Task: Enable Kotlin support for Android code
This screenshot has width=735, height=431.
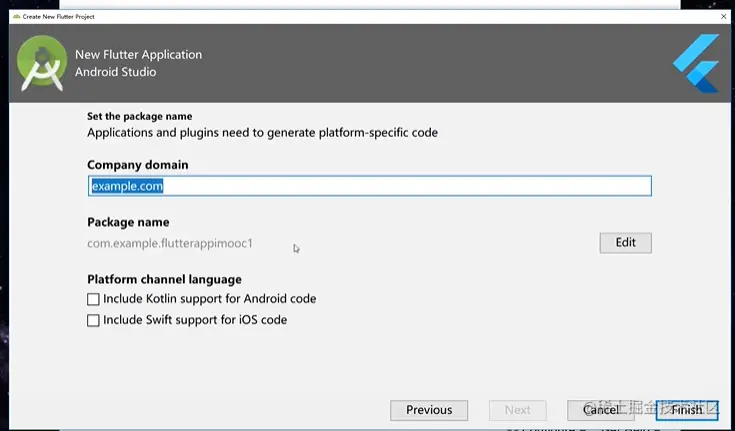Action: [94, 299]
